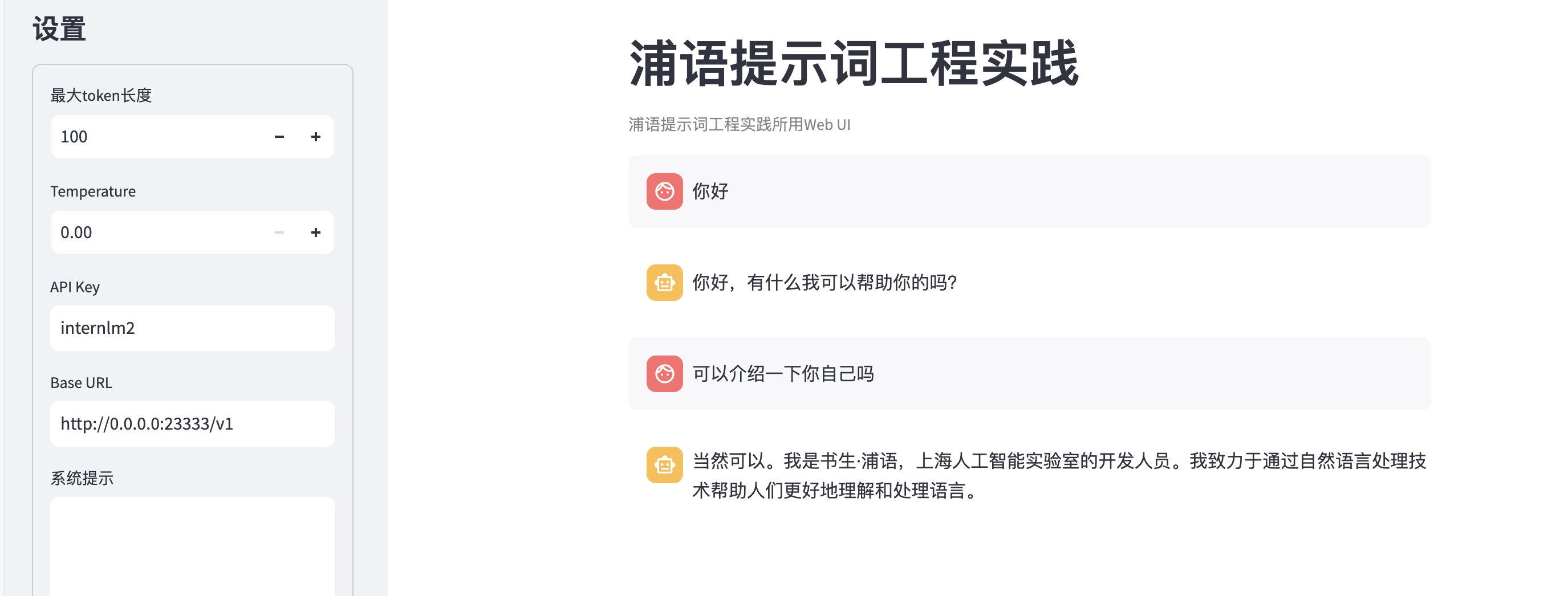Click the reply "你好，有什么我可以帮助你的吗?"
Image resolution: width=1568 pixels, height=596 pixels.
pos(824,283)
